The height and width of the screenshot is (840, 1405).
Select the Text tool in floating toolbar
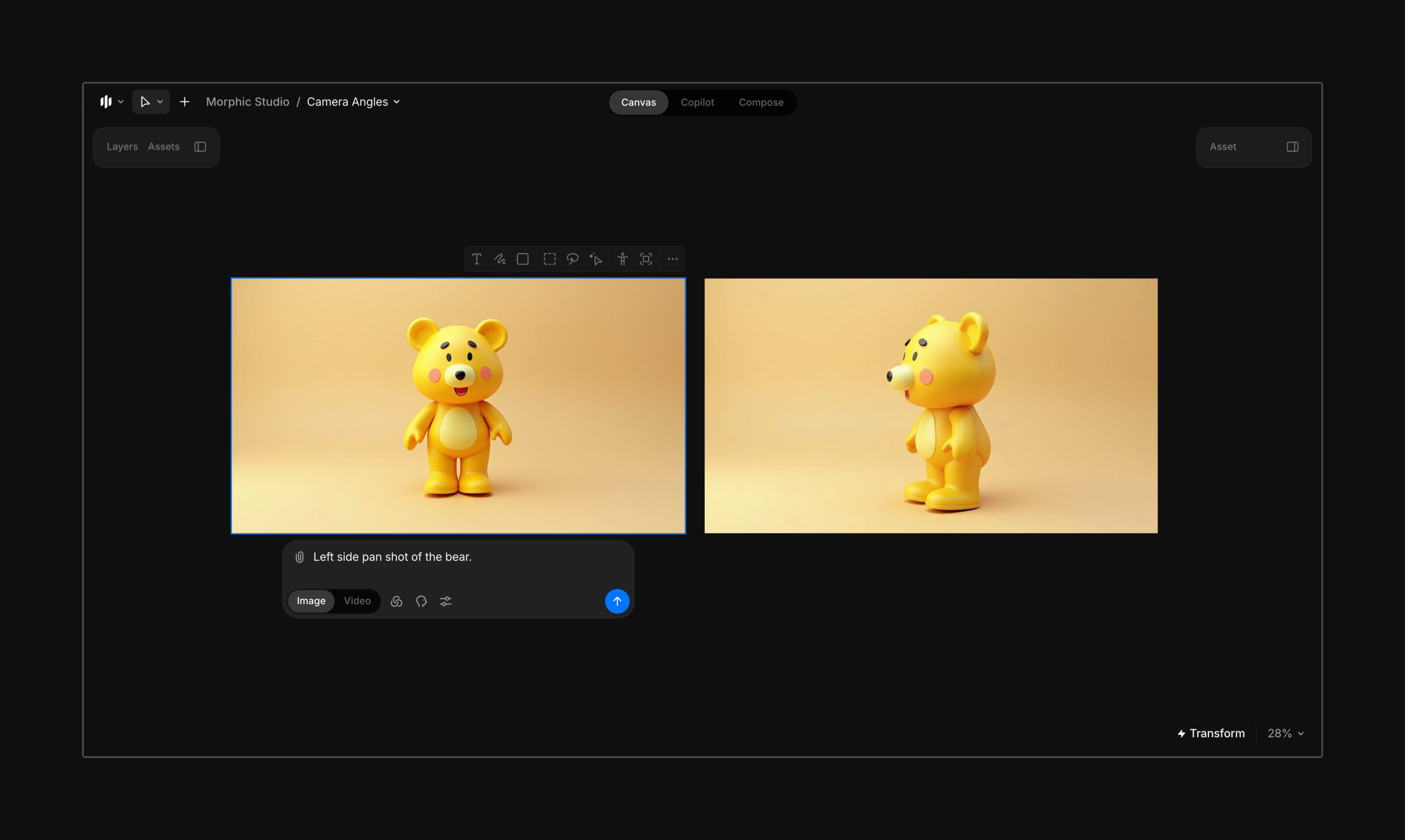pos(476,259)
